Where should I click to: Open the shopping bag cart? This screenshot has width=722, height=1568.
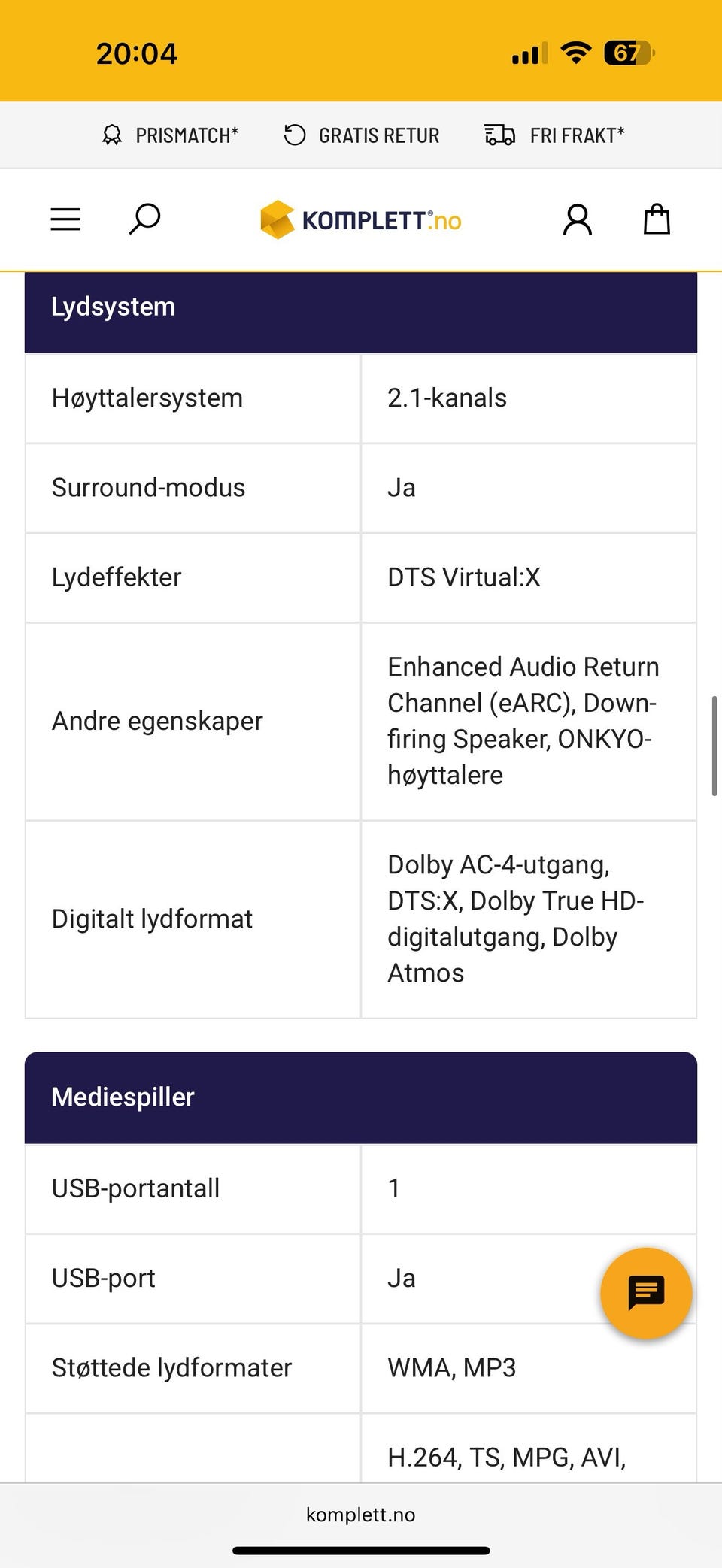tap(657, 219)
